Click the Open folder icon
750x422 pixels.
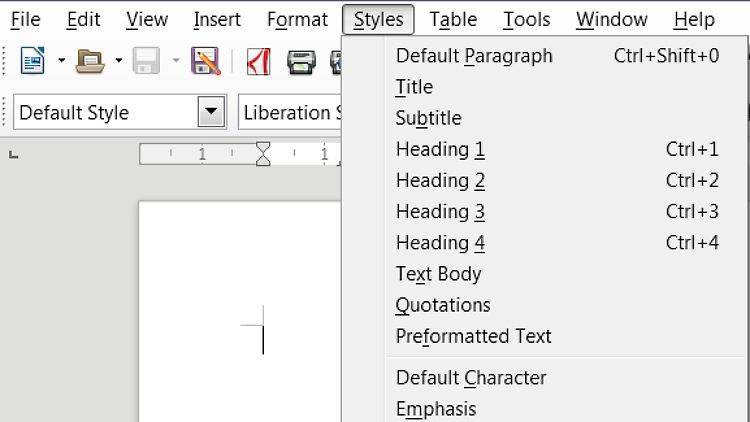(90, 61)
